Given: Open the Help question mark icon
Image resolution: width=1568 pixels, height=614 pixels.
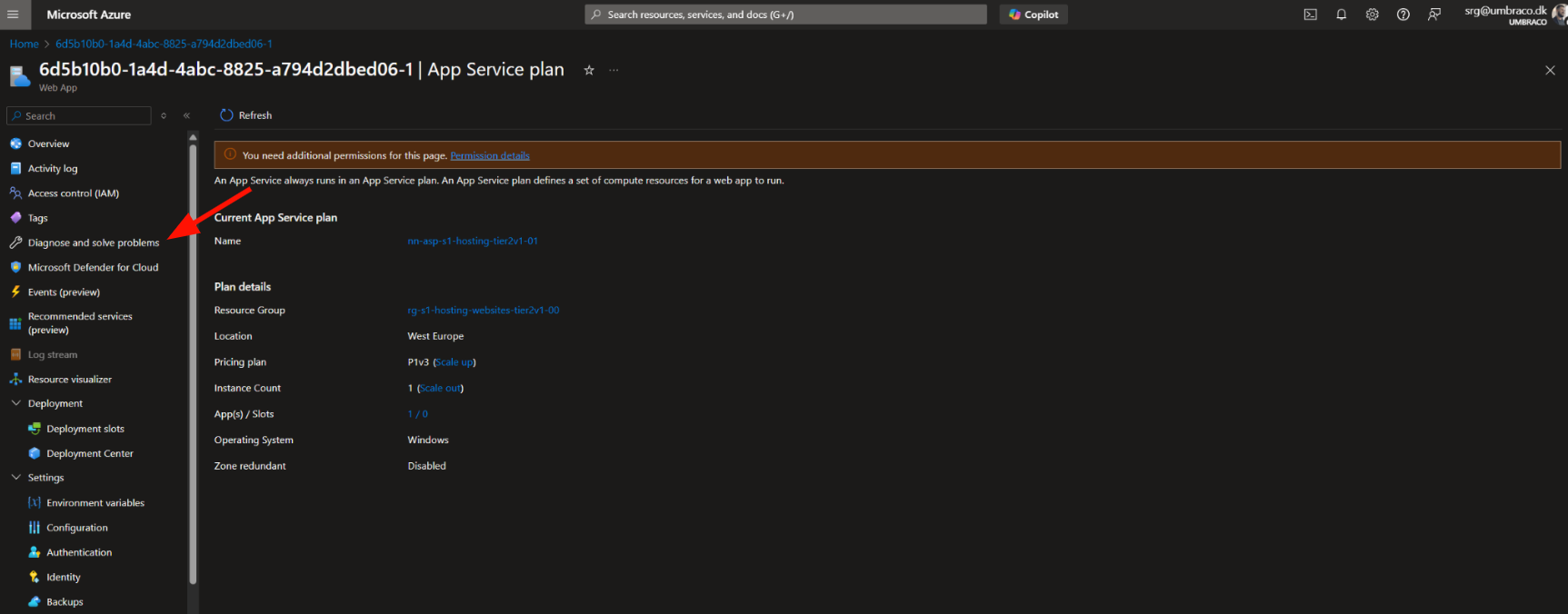Looking at the screenshot, I should (1403, 15).
